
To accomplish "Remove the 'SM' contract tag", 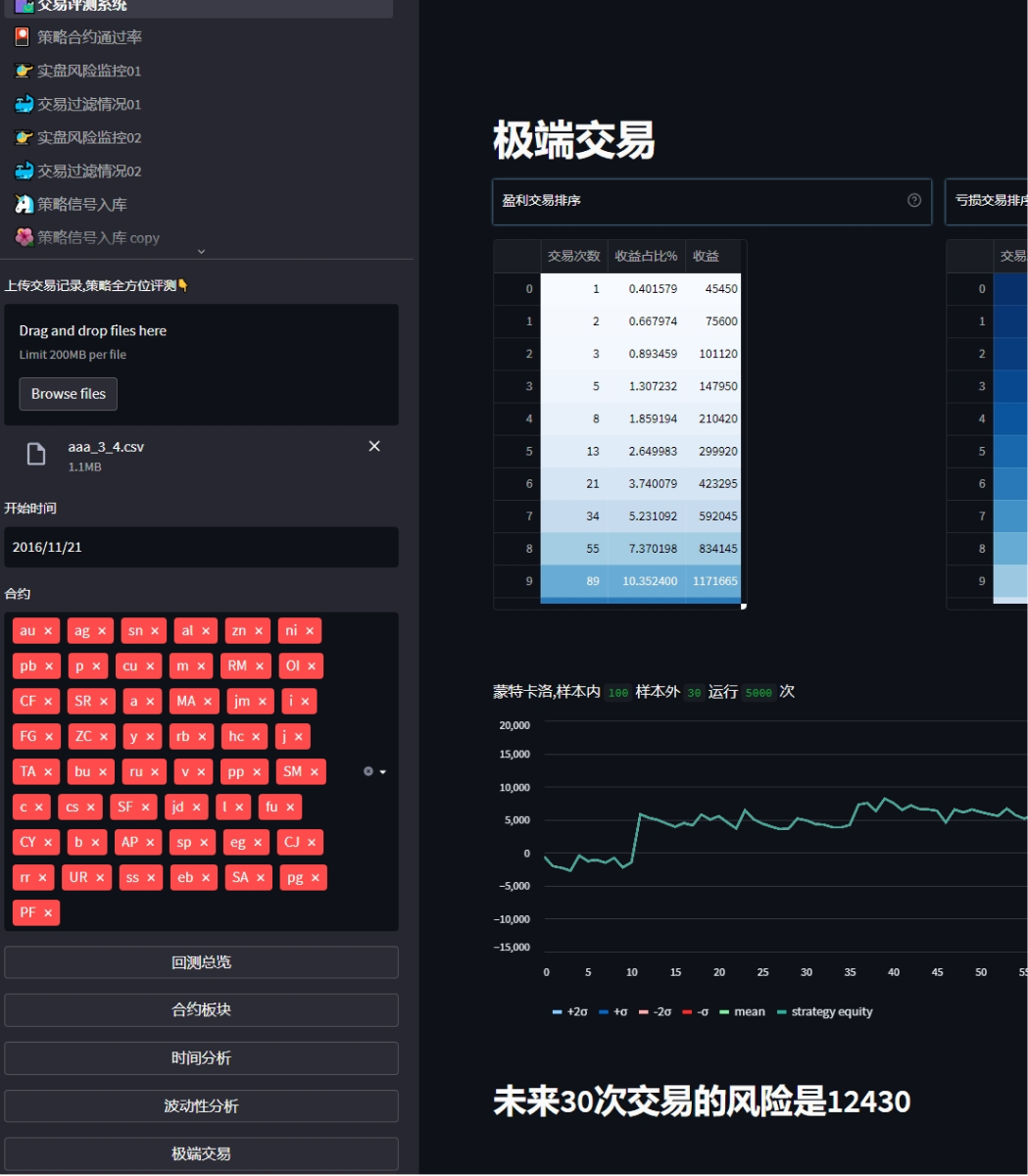I will click(x=315, y=772).
